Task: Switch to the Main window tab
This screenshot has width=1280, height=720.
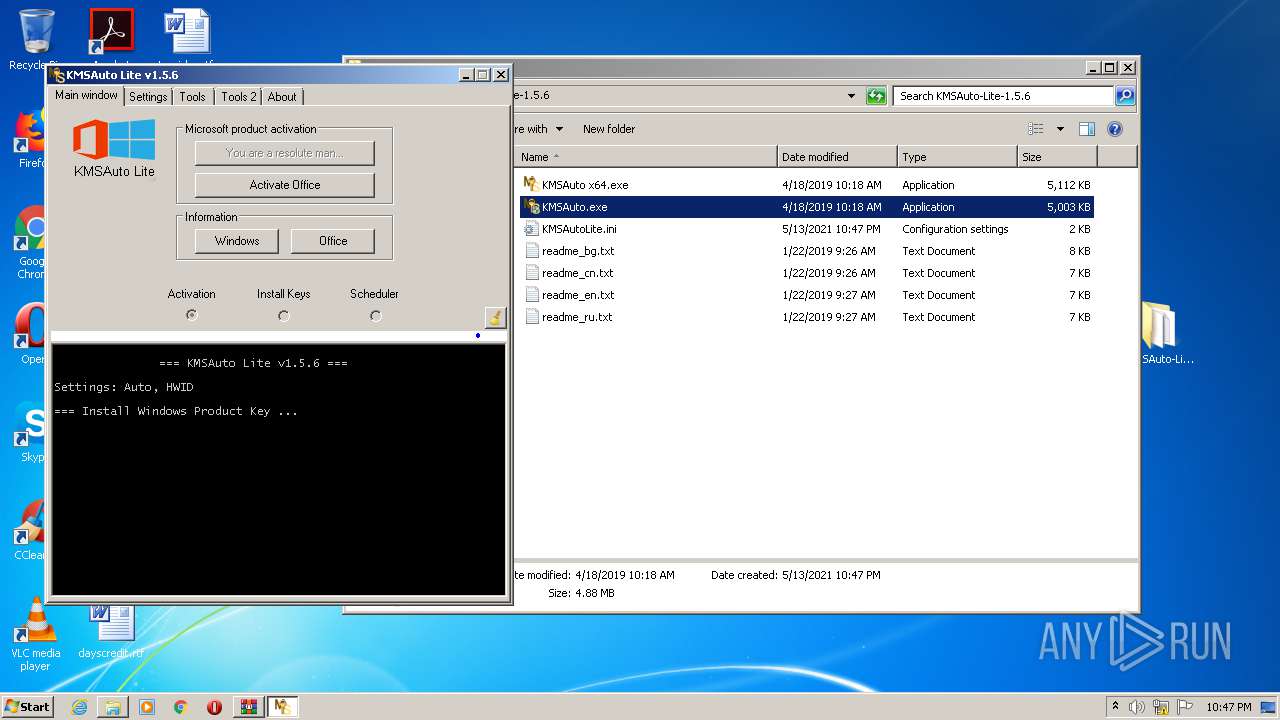Action: (86, 95)
